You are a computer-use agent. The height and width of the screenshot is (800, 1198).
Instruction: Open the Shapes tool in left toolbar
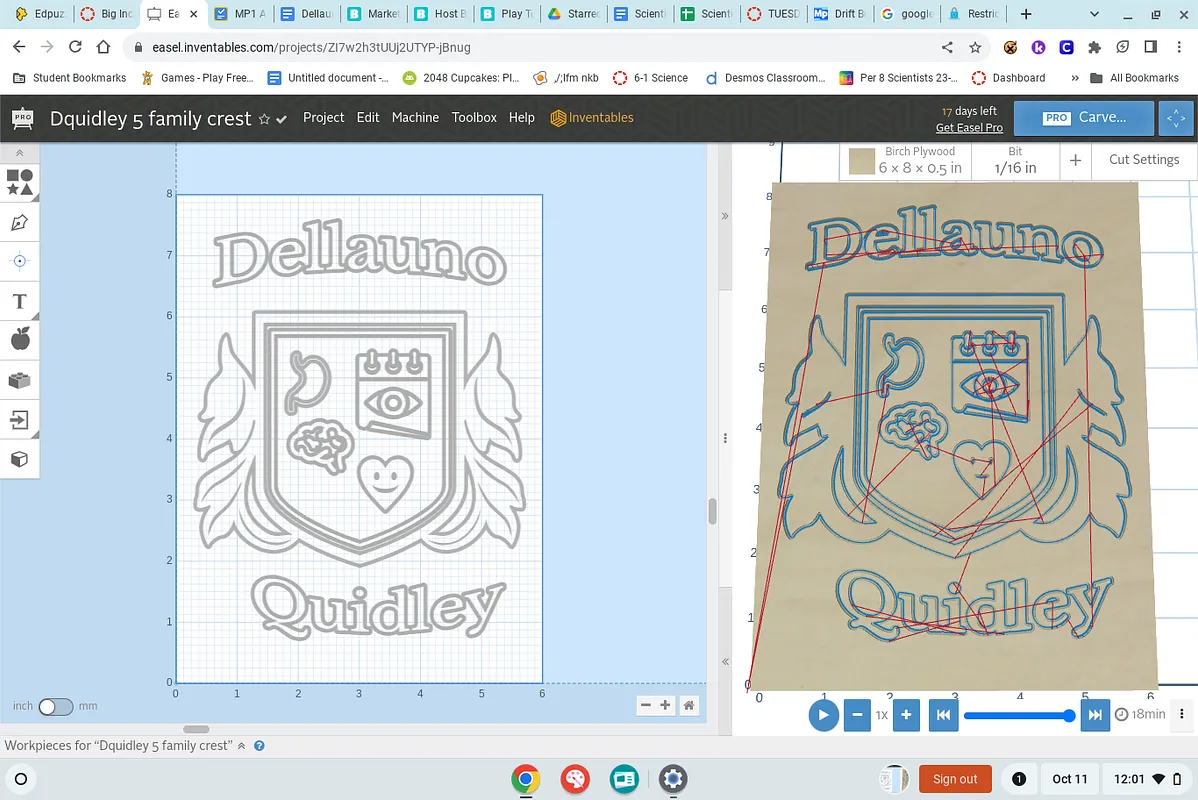(19, 182)
